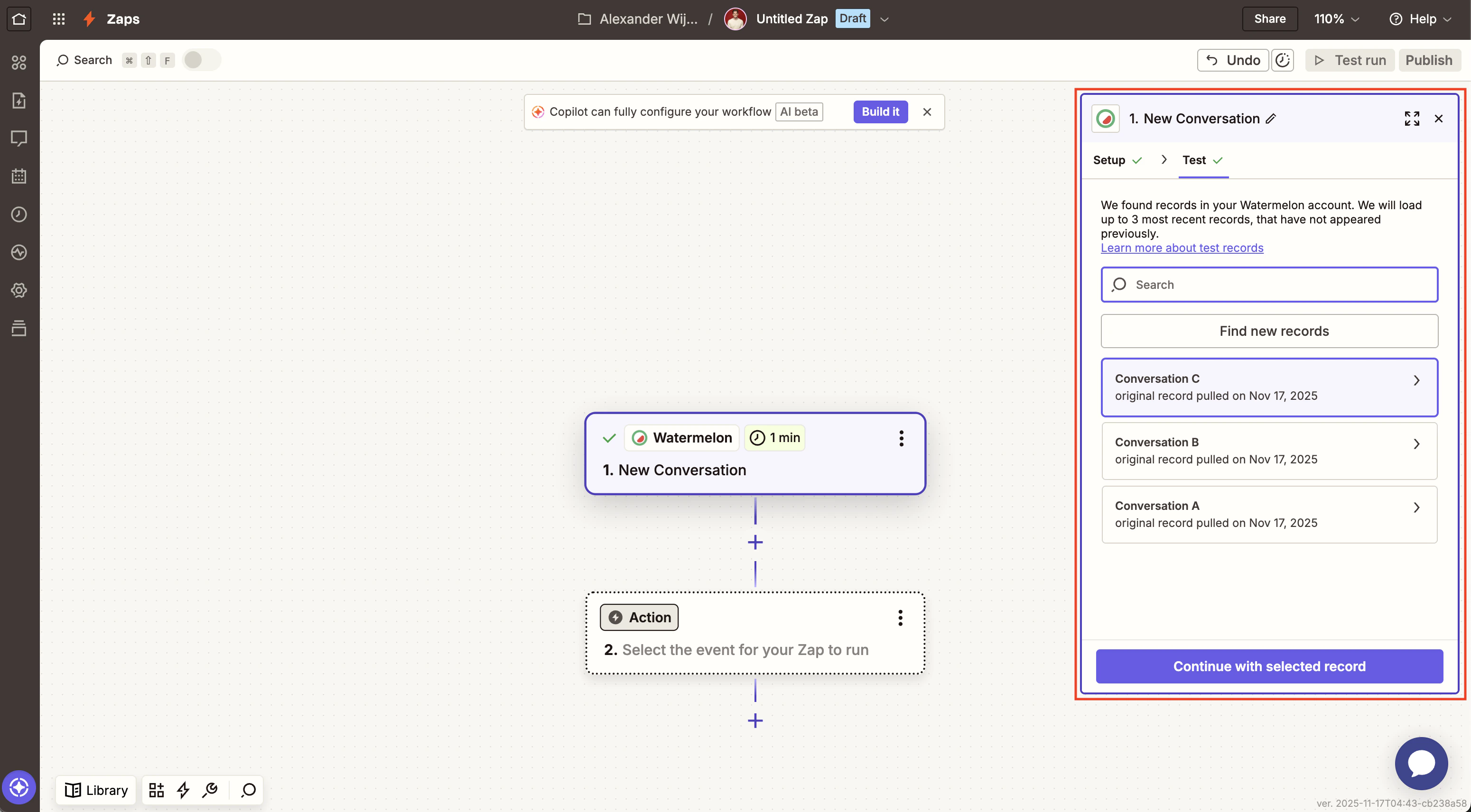Image resolution: width=1471 pixels, height=812 pixels.
Task: Click the Test run button
Action: pos(1350,60)
